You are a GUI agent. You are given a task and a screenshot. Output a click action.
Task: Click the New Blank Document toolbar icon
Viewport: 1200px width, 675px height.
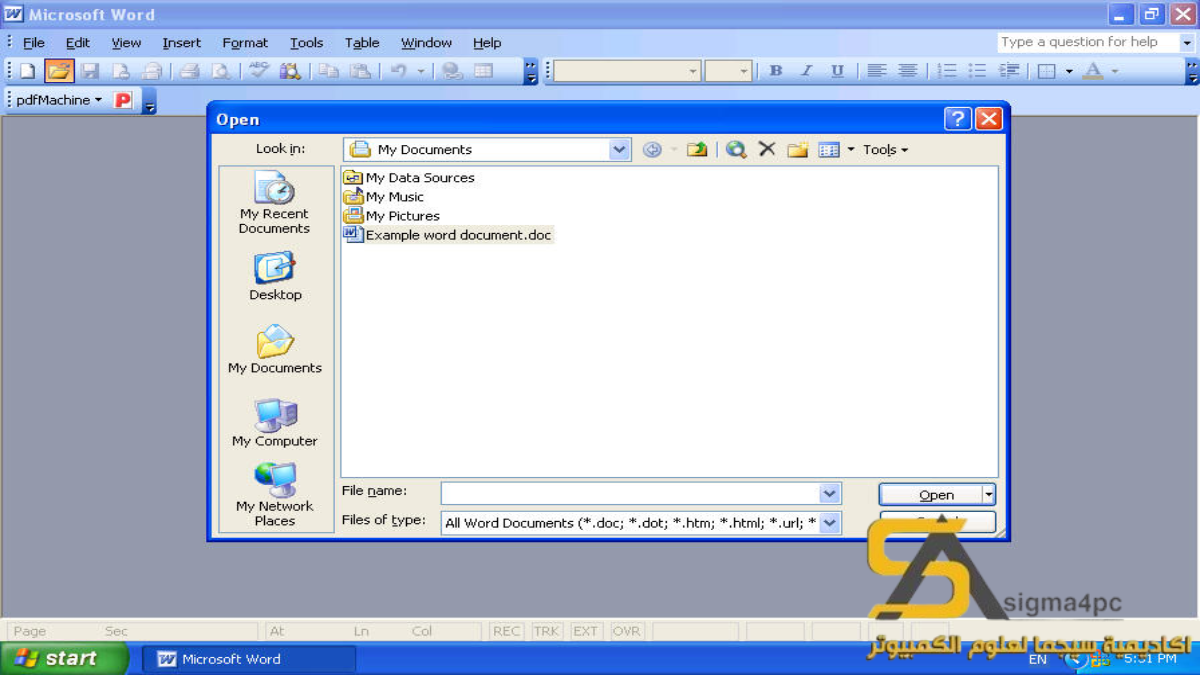click(28, 71)
